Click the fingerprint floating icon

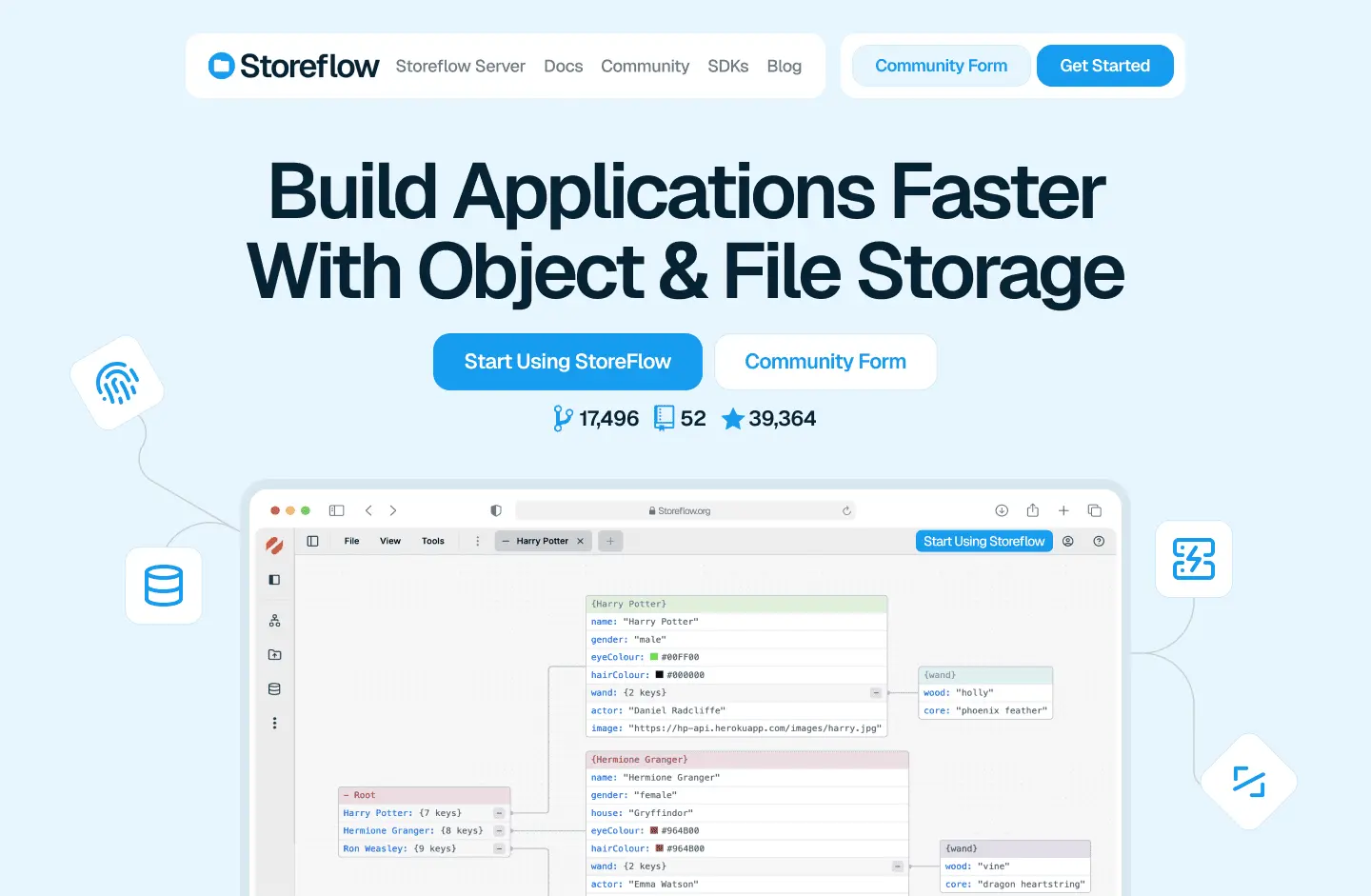coord(117,383)
